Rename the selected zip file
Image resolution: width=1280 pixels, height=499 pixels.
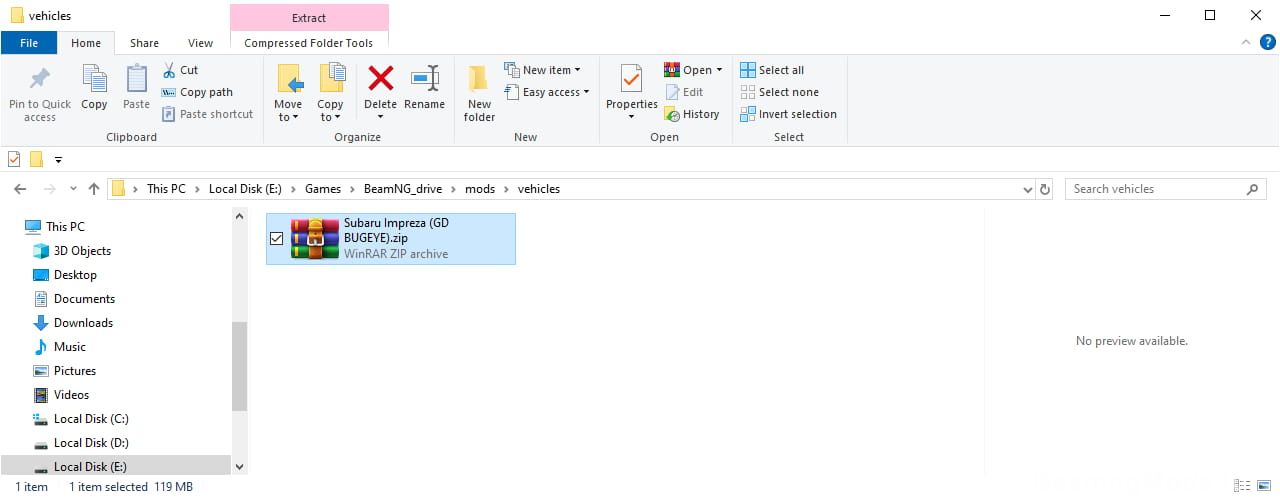click(x=425, y=88)
